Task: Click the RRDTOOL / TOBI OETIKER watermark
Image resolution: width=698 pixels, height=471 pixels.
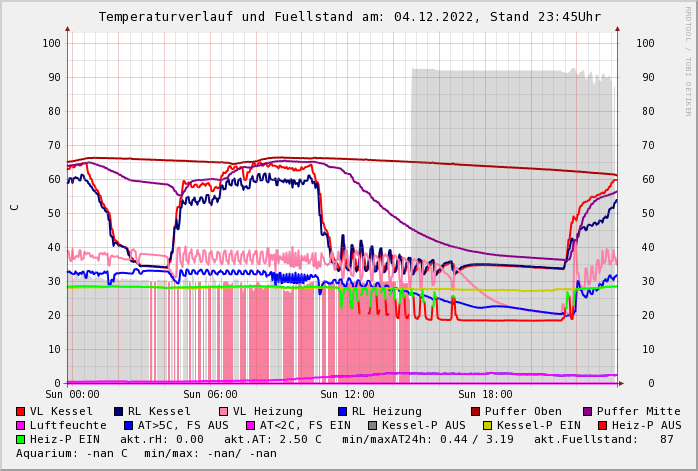Action: [x=688, y=60]
